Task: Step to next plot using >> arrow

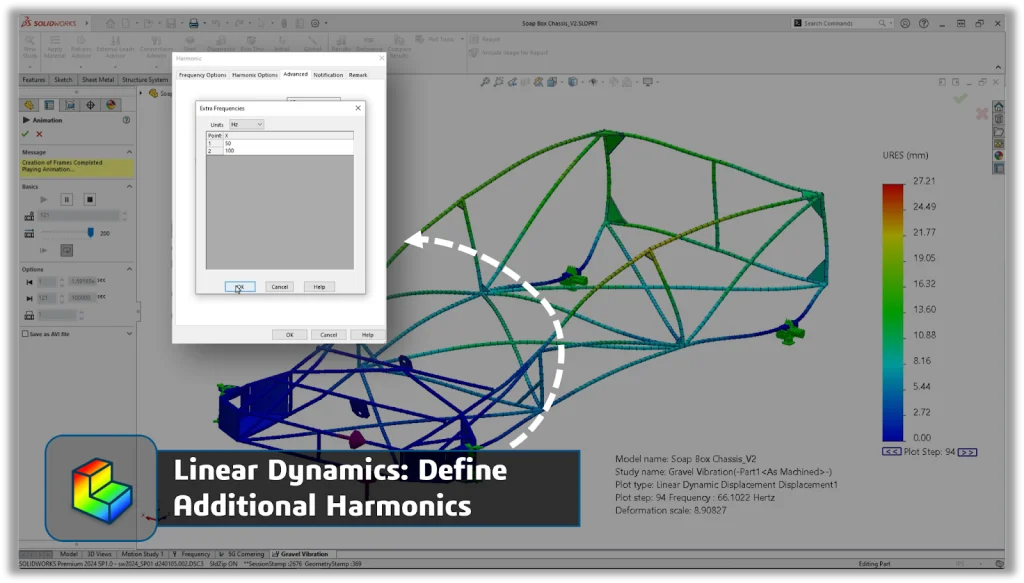Action: [966, 452]
